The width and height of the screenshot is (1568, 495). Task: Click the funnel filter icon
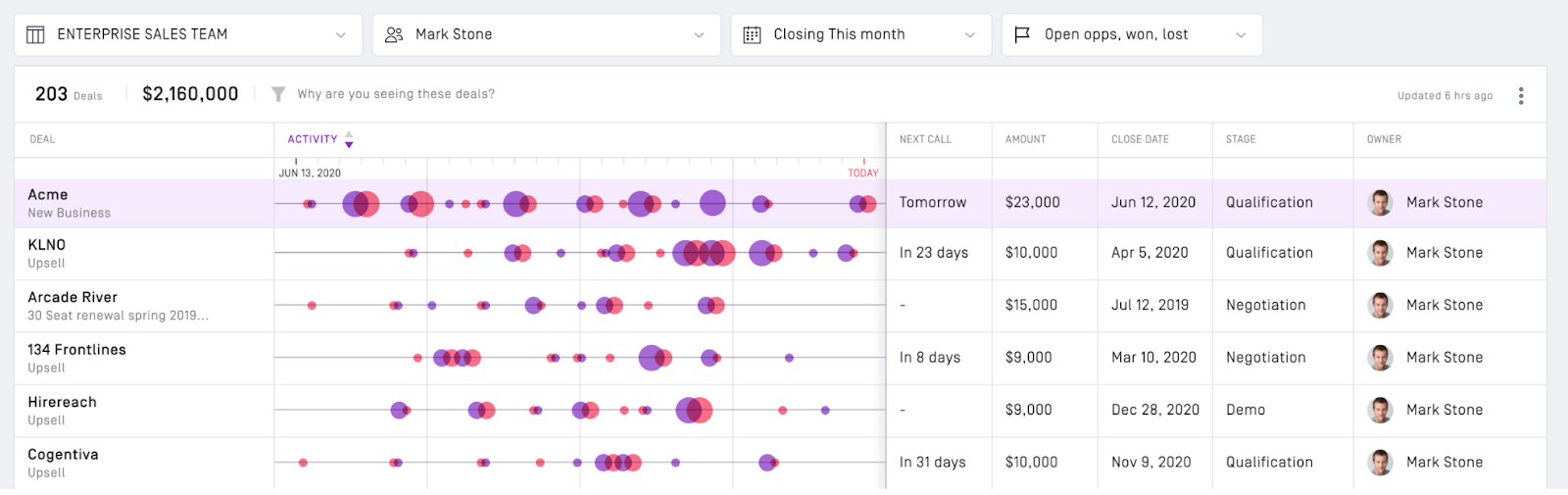(x=278, y=94)
